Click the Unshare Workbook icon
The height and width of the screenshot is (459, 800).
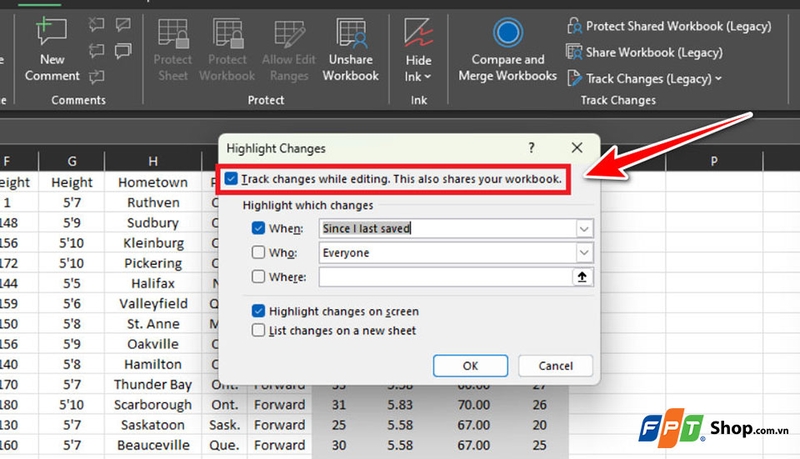point(351,34)
